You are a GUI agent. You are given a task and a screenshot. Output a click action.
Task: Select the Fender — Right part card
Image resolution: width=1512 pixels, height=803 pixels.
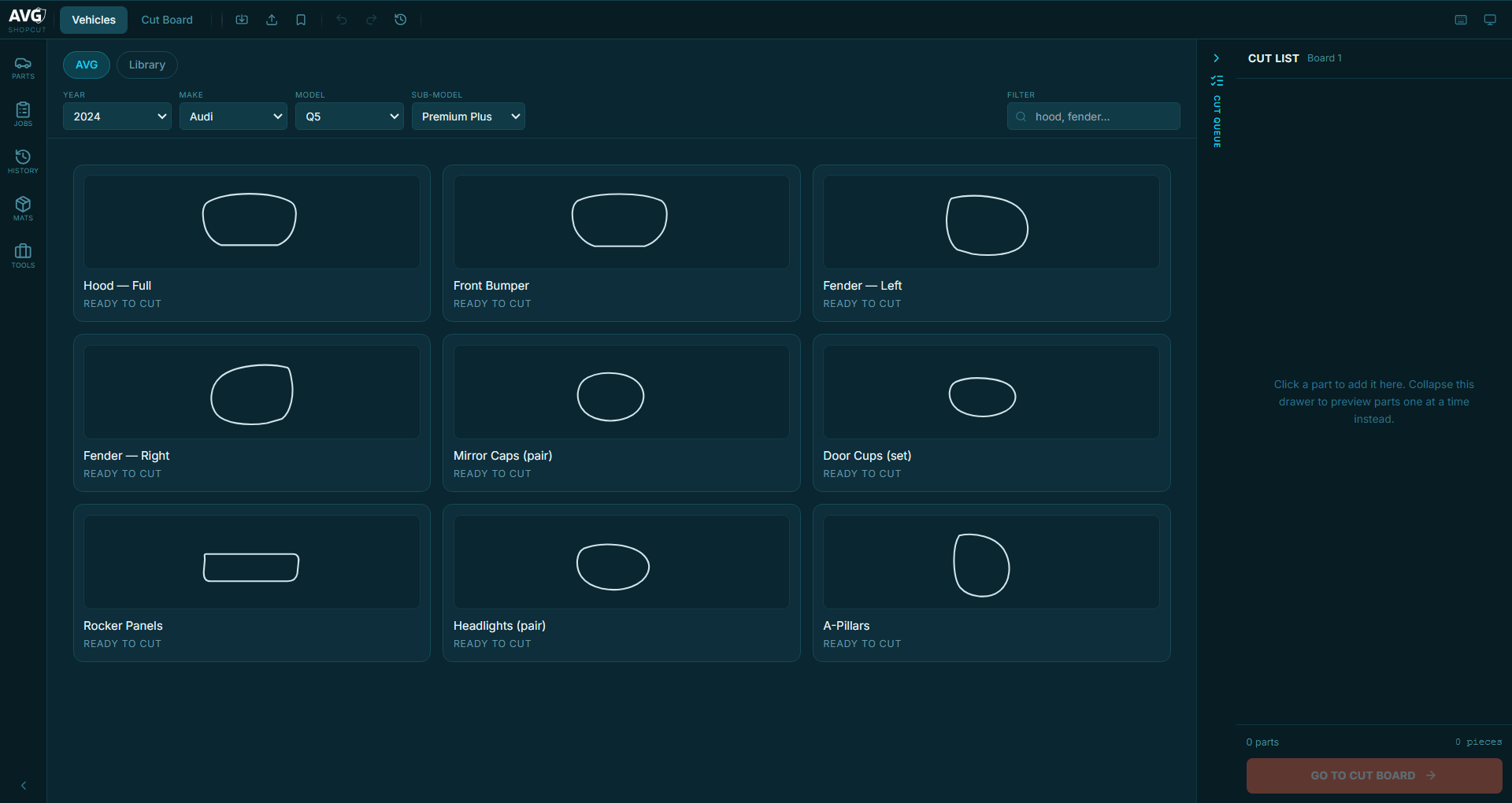(x=252, y=413)
